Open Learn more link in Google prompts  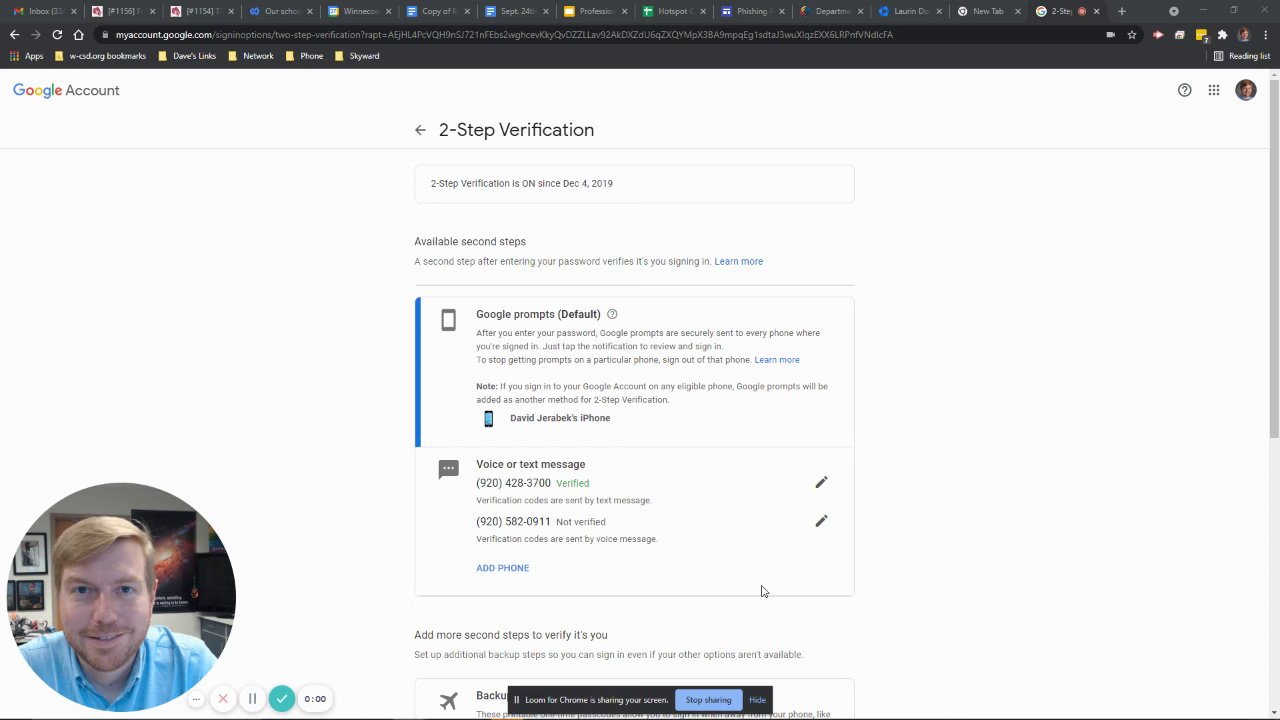[777, 360]
